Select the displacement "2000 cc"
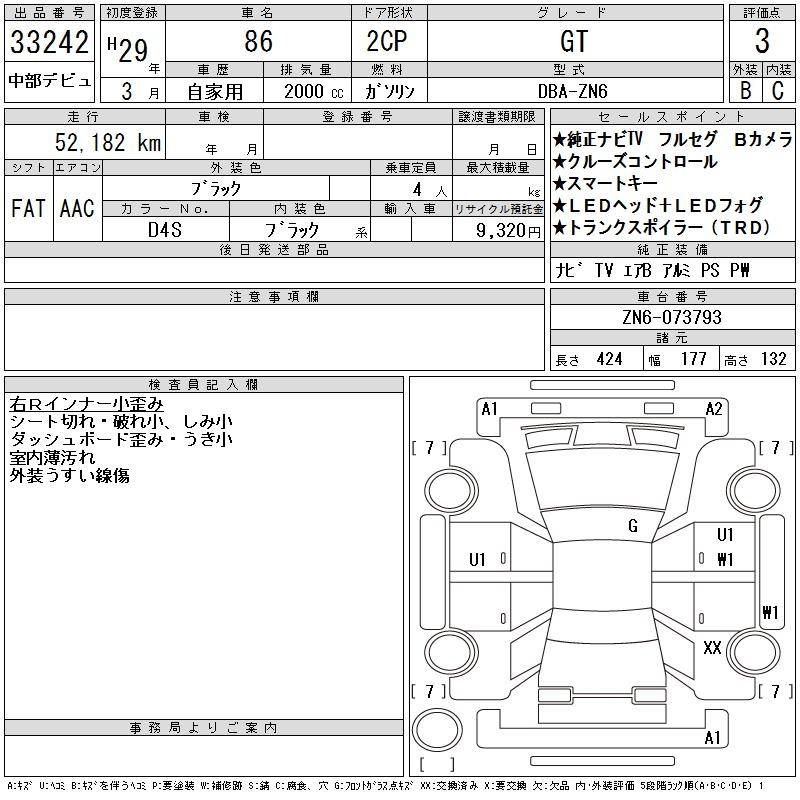Image resolution: width=800 pixels, height=800 pixels. pos(313,92)
